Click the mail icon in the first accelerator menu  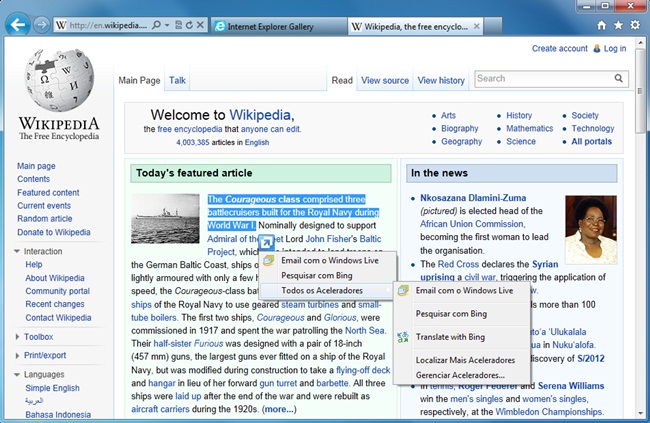pyautogui.click(x=268, y=260)
